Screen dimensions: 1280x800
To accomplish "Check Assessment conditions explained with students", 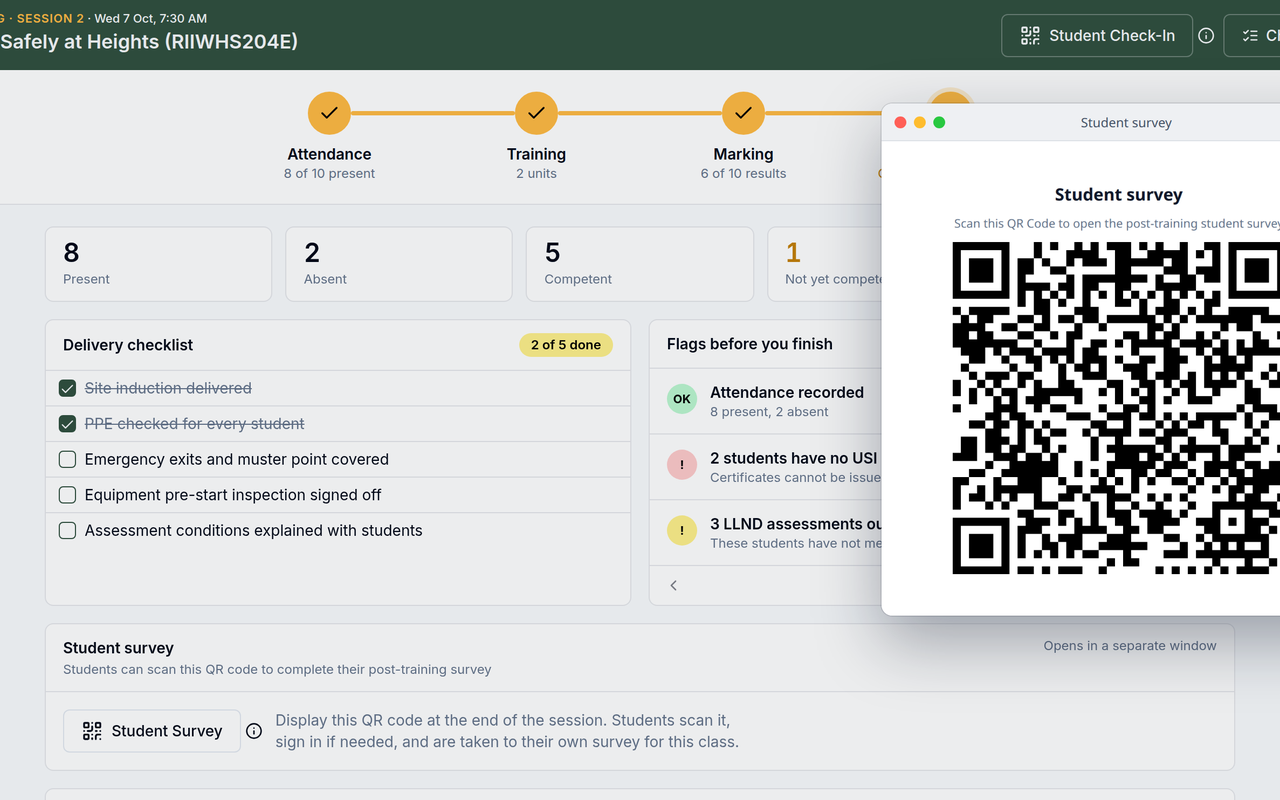I will tap(67, 531).
